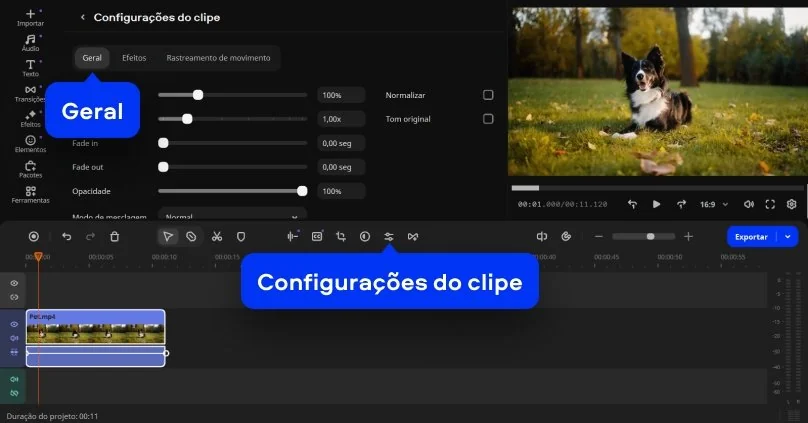This screenshot has width=808, height=423.
Task: Toggle the link icon on the top overlay track
Action: click(14, 297)
